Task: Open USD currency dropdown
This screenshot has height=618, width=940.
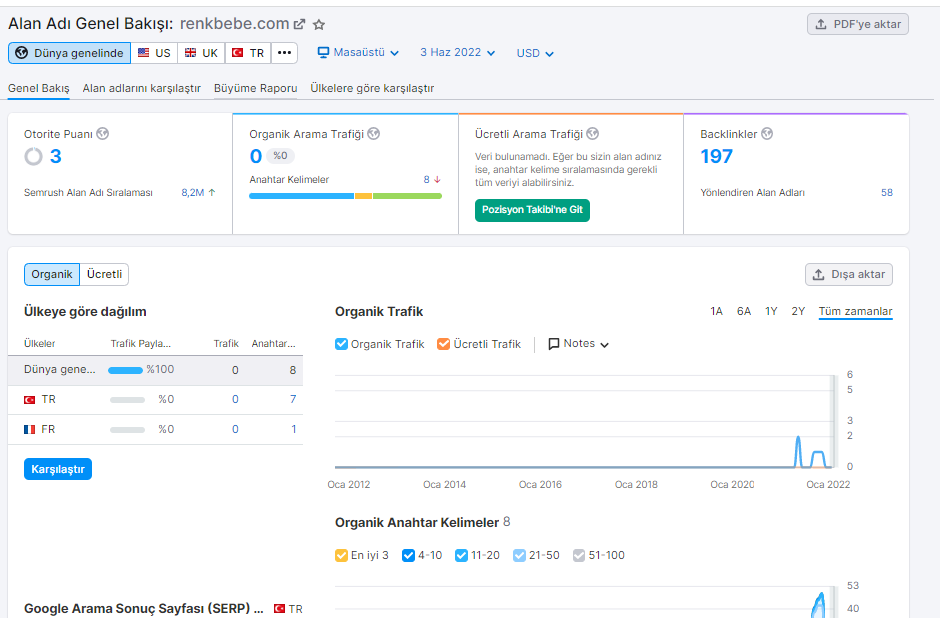Action: [535, 53]
